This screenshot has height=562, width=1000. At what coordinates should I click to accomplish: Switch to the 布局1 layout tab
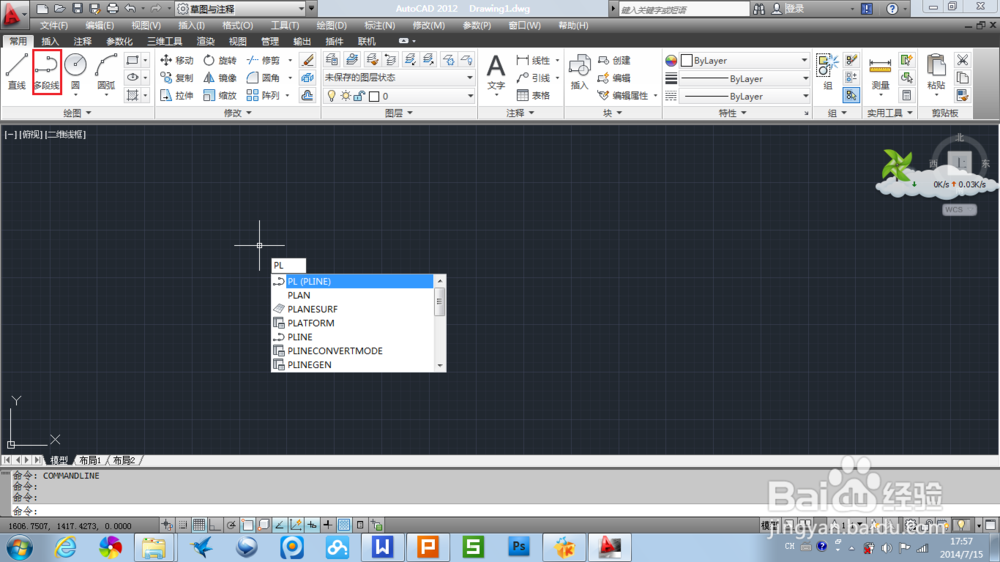point(90,460)
